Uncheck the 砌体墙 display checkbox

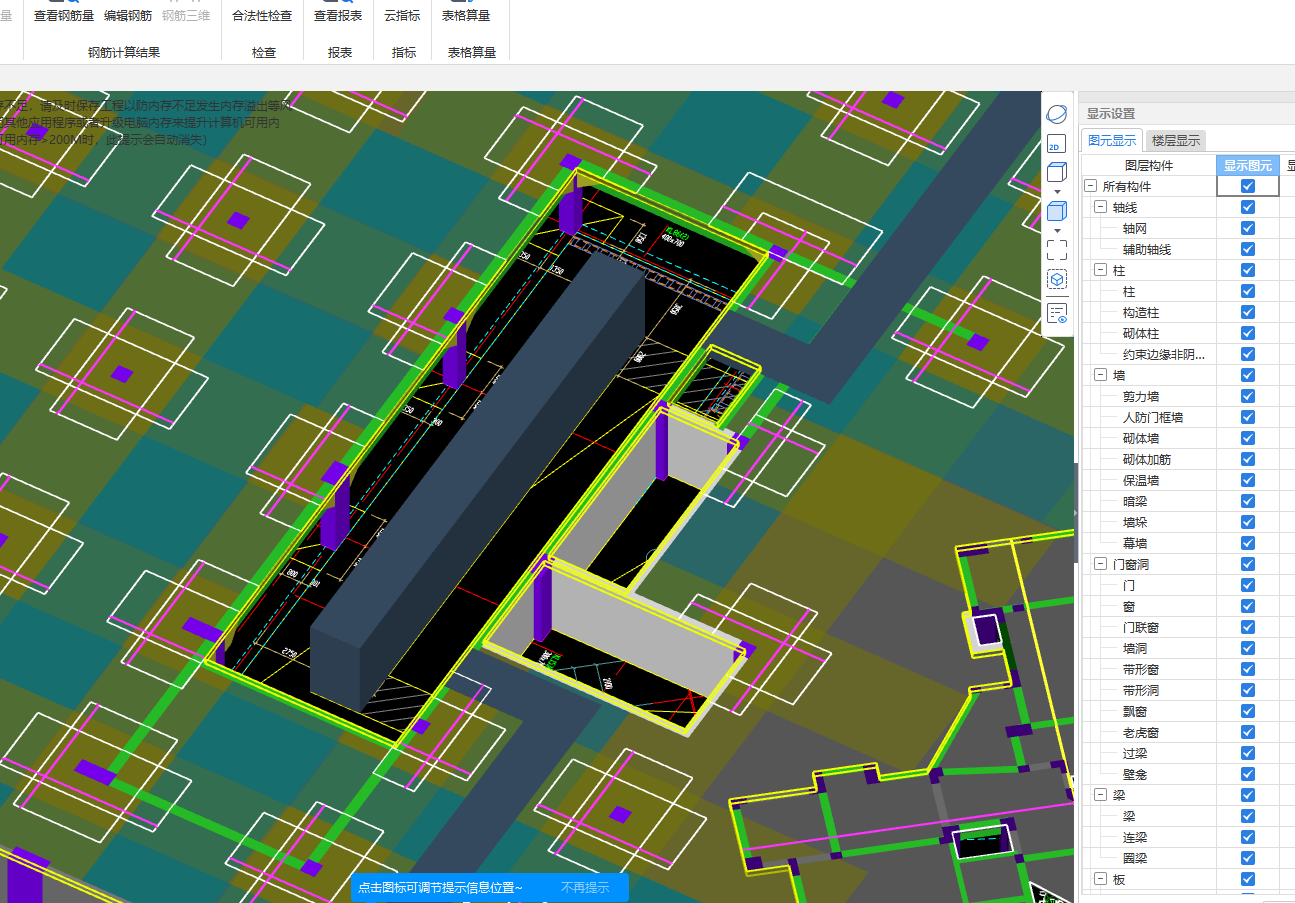[1247, 438]
